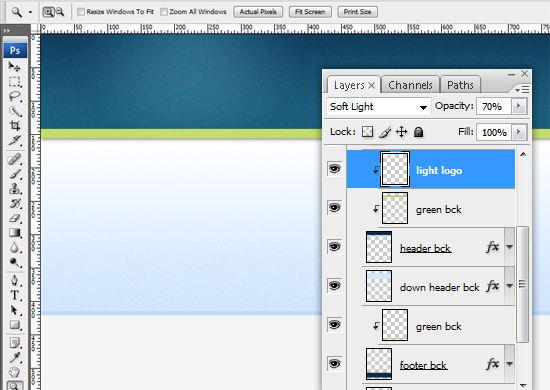The image size is (550, 390).
Task: Open the Opacity slider arrow
Action: click(519, 106)
